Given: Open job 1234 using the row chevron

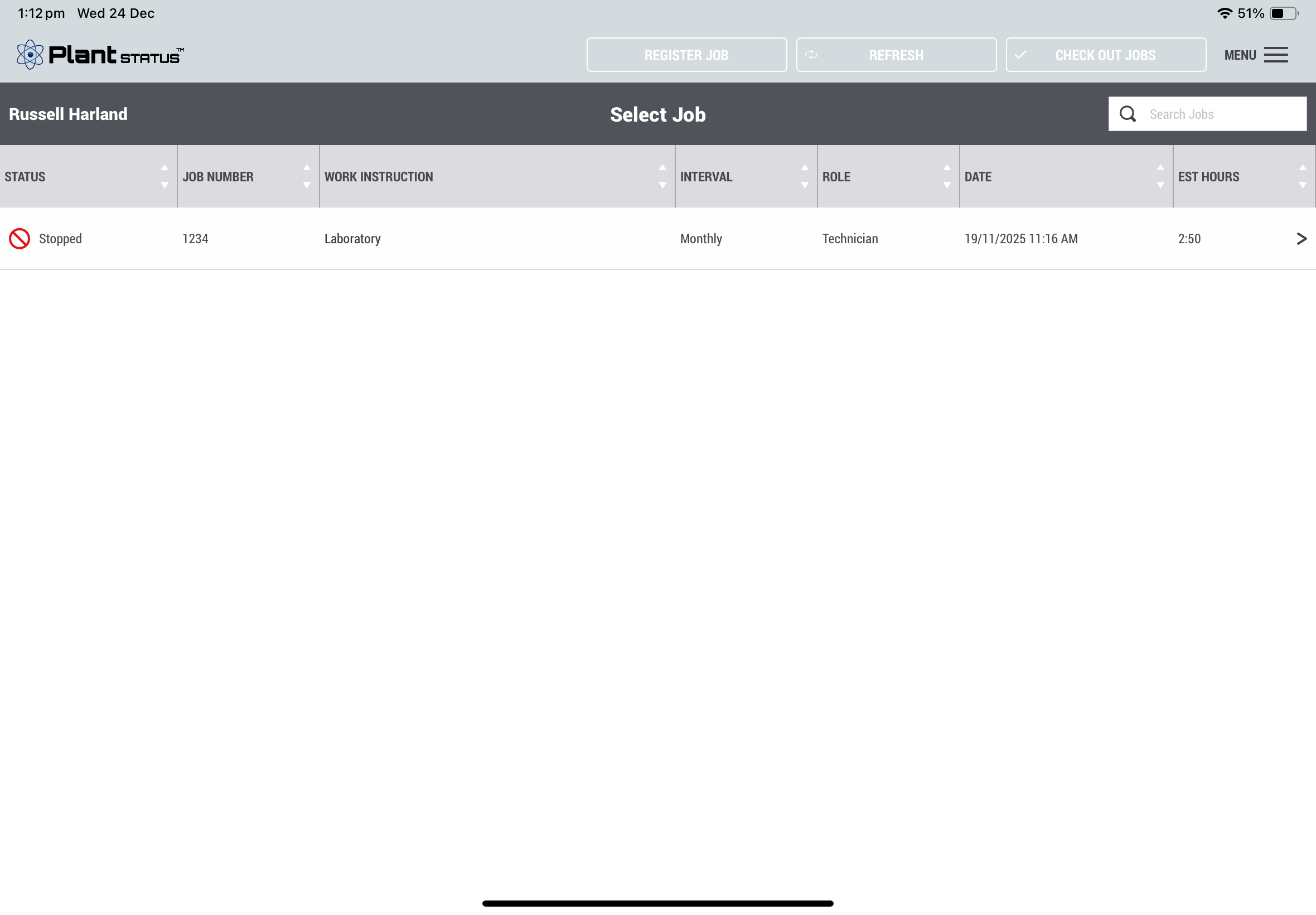Looking at the screenshot, I should point(1301,238).
